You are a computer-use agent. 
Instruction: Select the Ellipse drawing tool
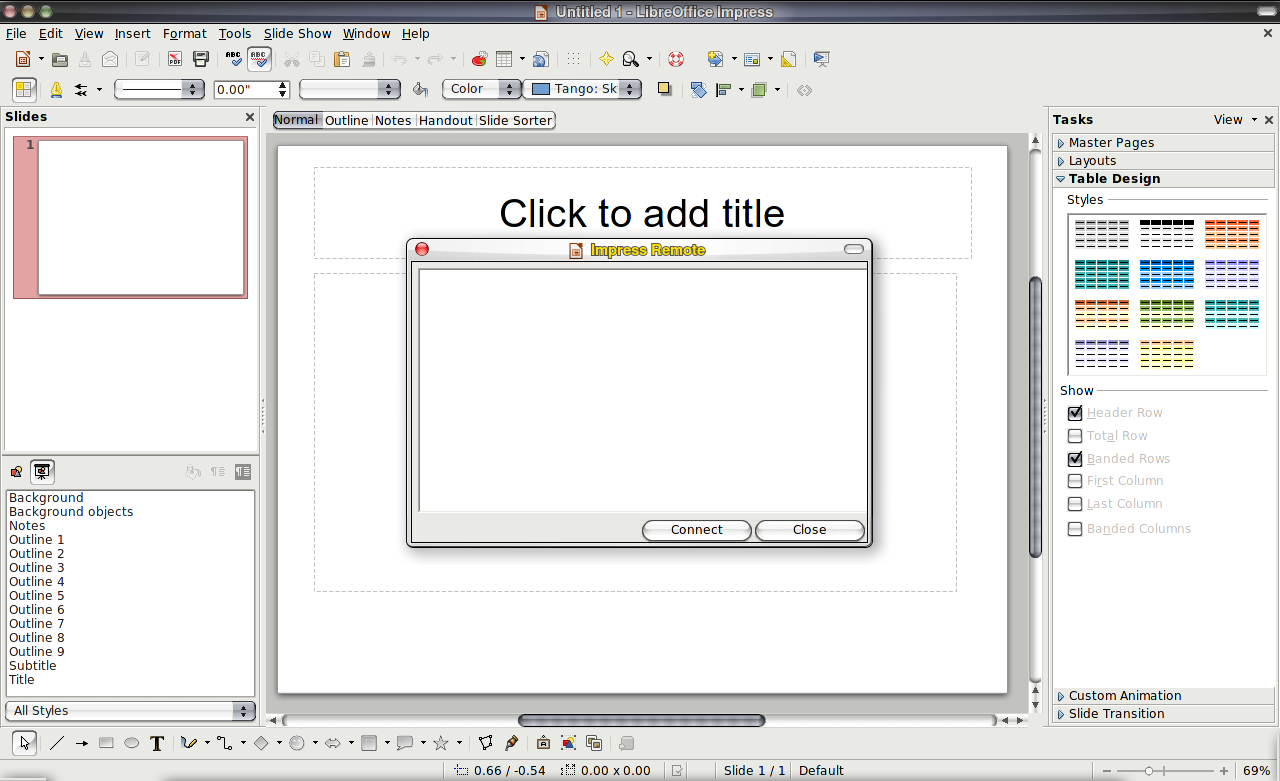(x=131, y=743)
